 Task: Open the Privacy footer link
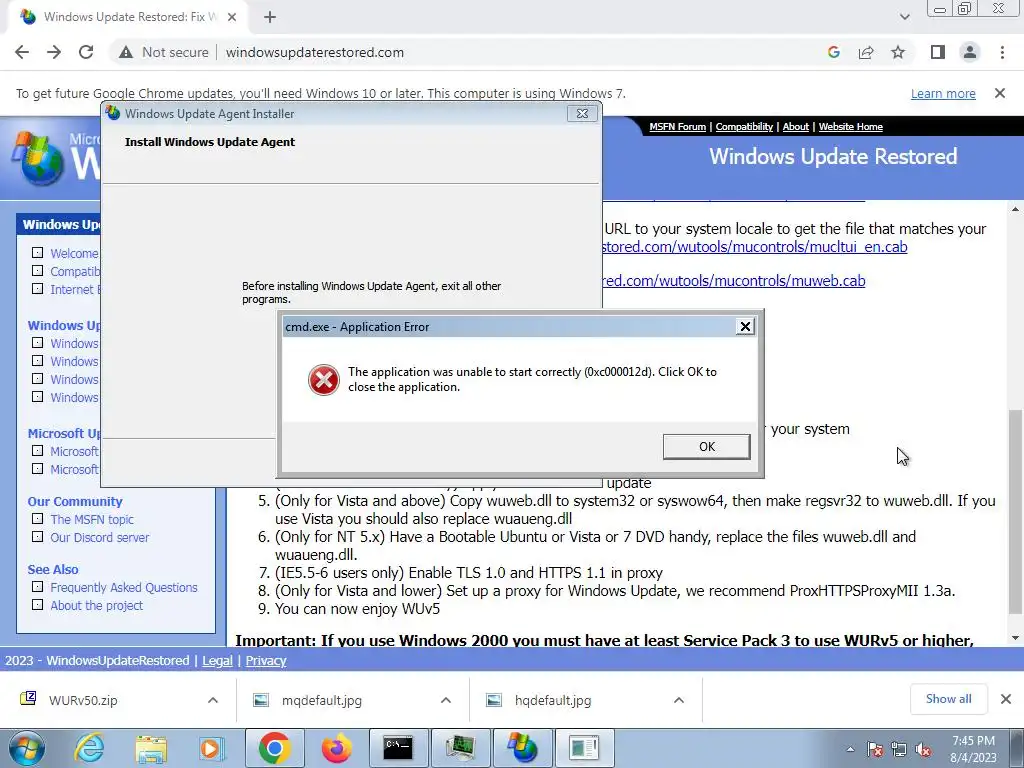[x=266, y=661]
